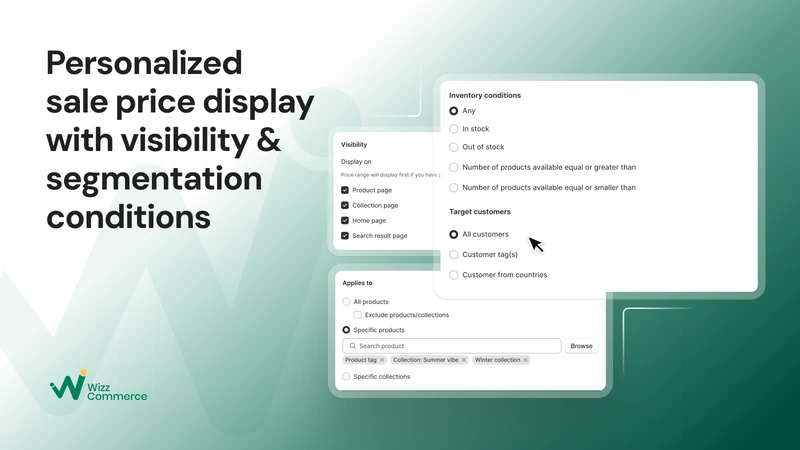Click the search magnifier icon
The image size is (800, 450).
click(x=352, y=346)
